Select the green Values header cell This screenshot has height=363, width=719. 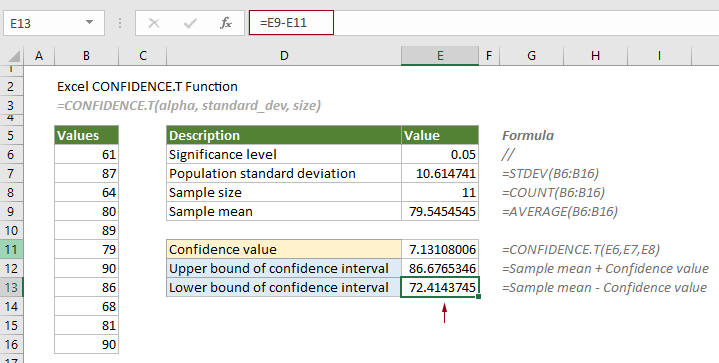[x=86, y=135]
